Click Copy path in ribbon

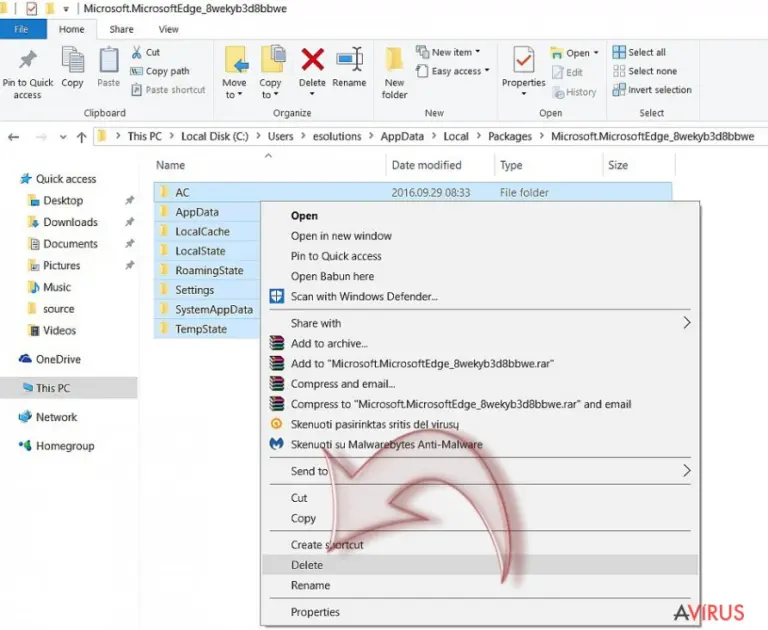click(x=160, y=71)
